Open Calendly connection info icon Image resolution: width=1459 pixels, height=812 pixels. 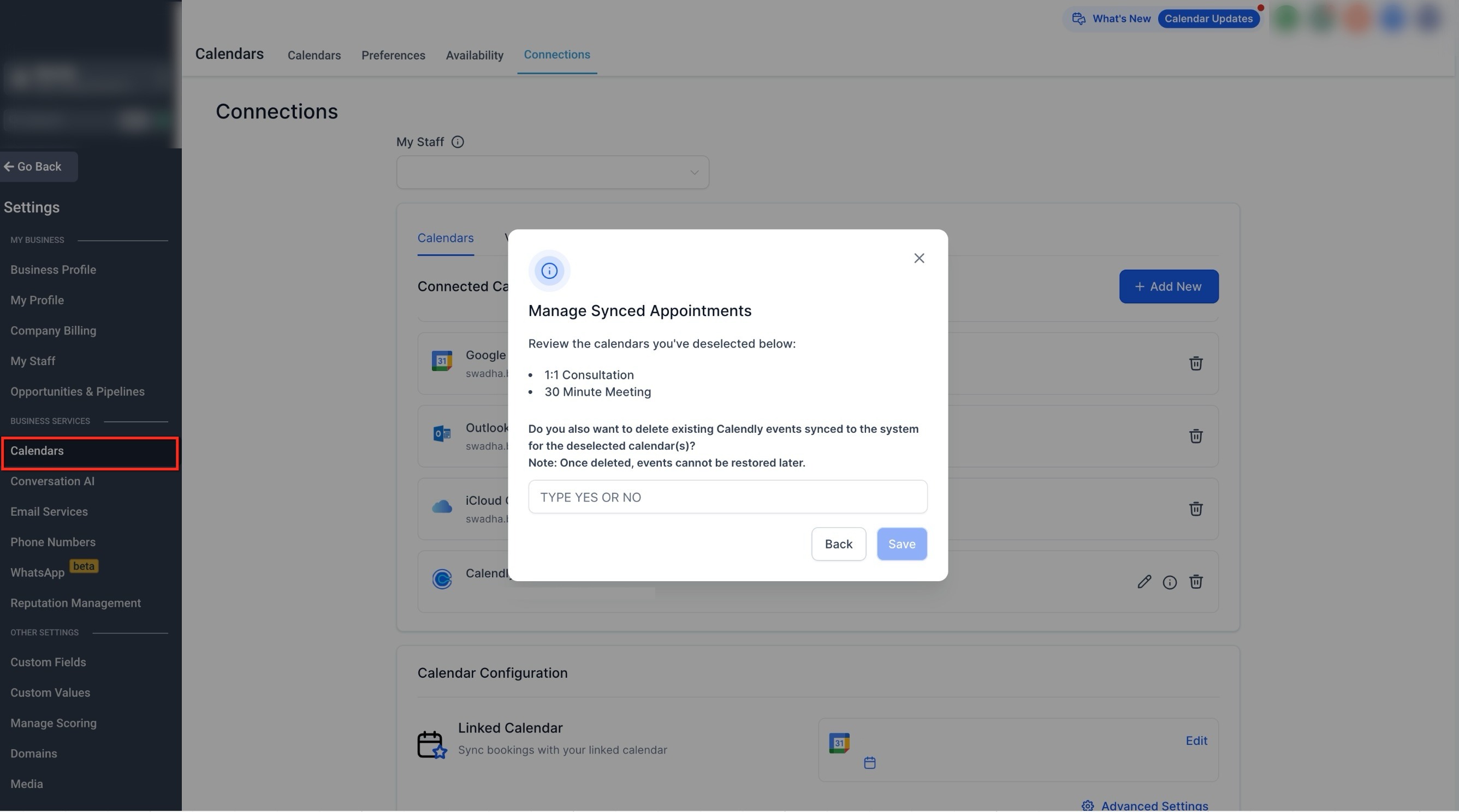click(1169, 582)
